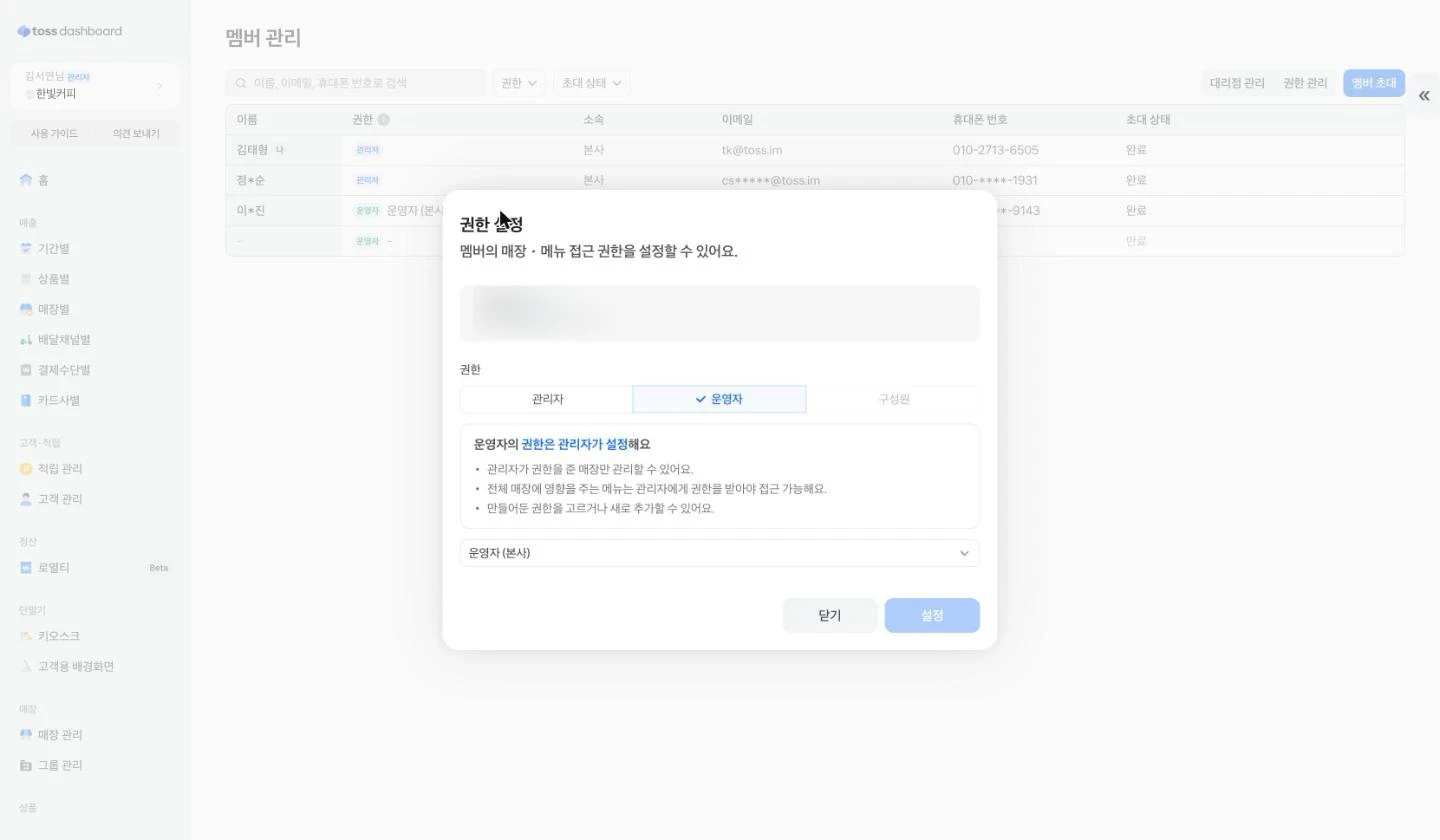This screenshot has height=840, width=1440.
Task: Select the 정*순 member row name
Action: tap(251, 181)
